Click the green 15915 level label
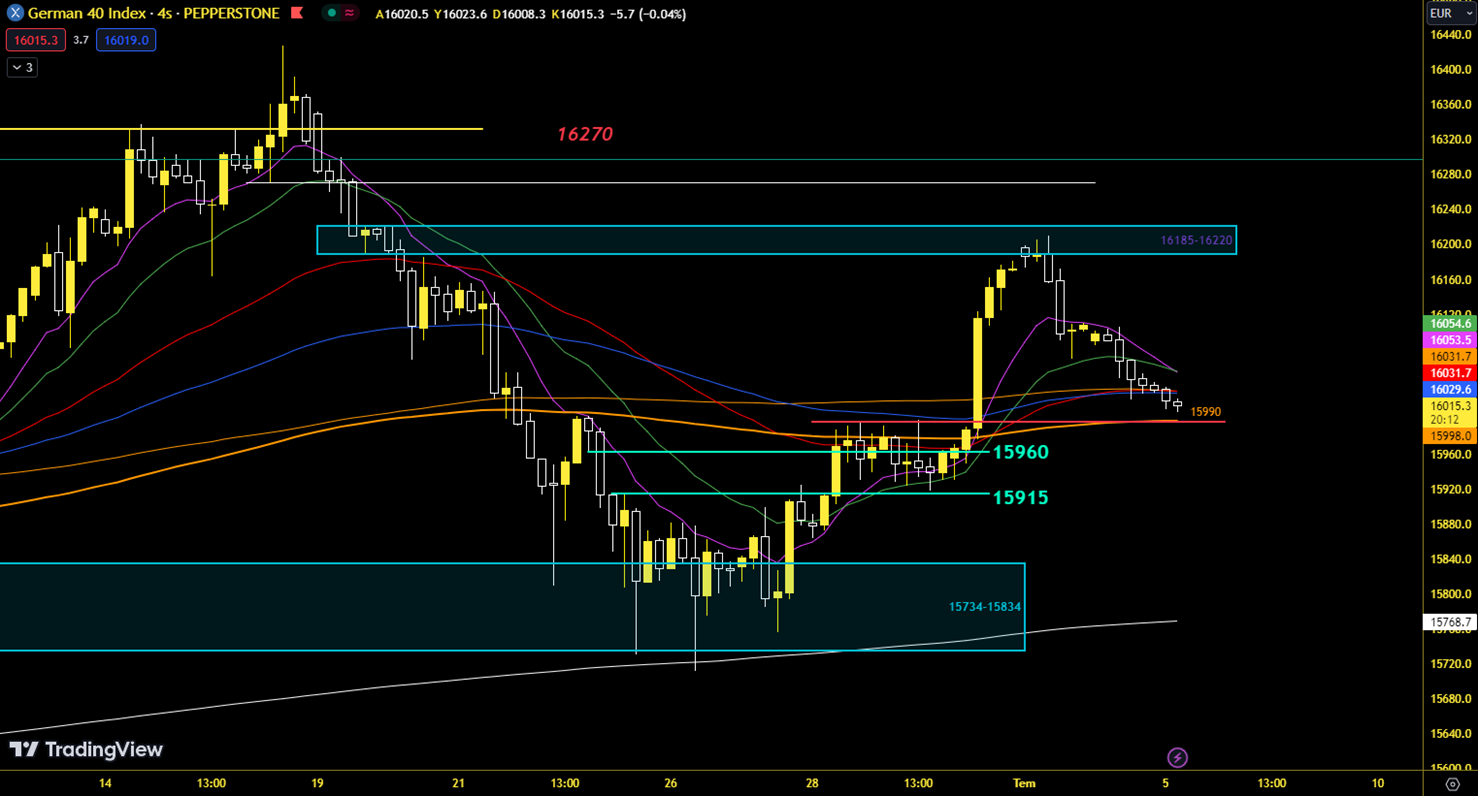1478x796 pixels. click(x=1020, y=497)
